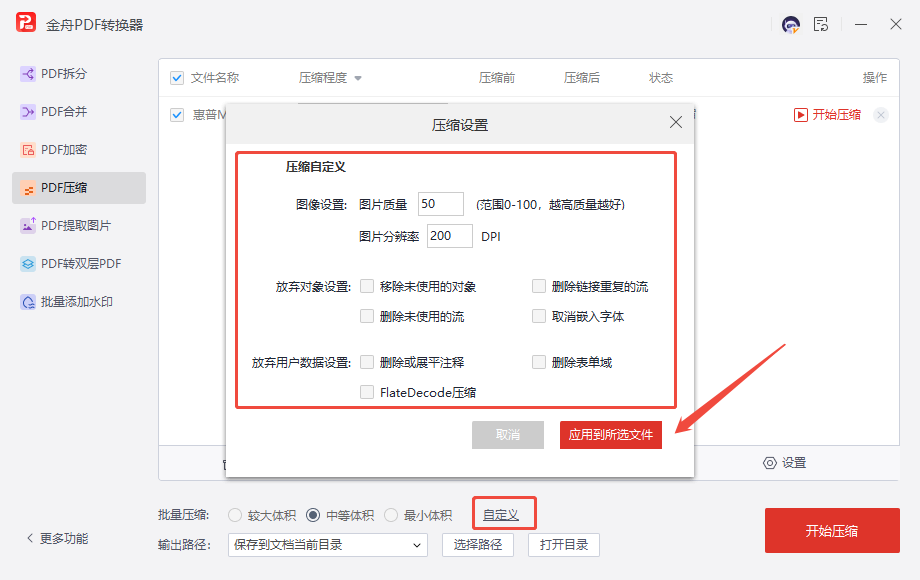
Task: Enable 删除表单域 checkbox
Action: click(x=539, y=362)
